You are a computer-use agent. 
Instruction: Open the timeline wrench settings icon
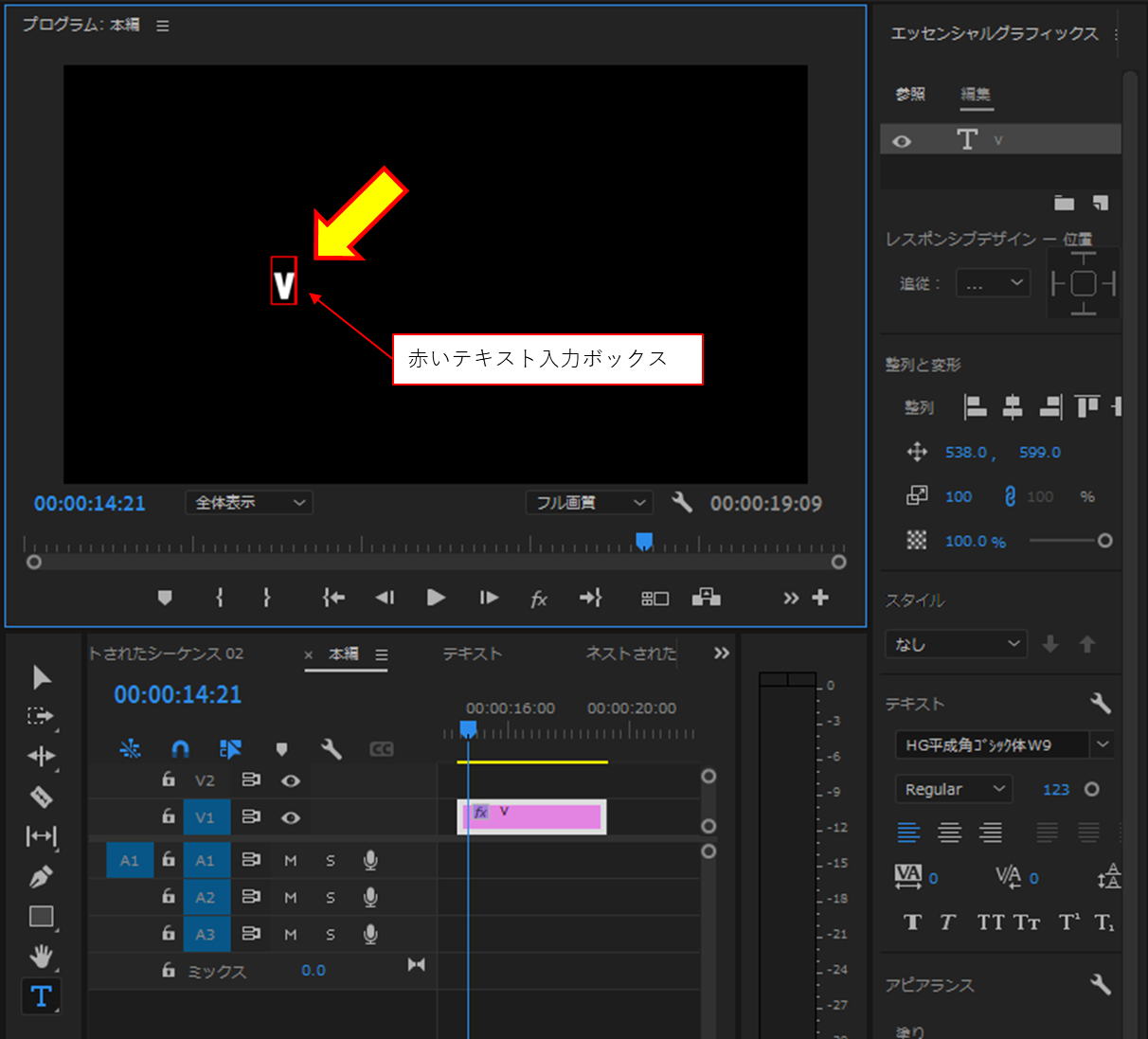331,748
